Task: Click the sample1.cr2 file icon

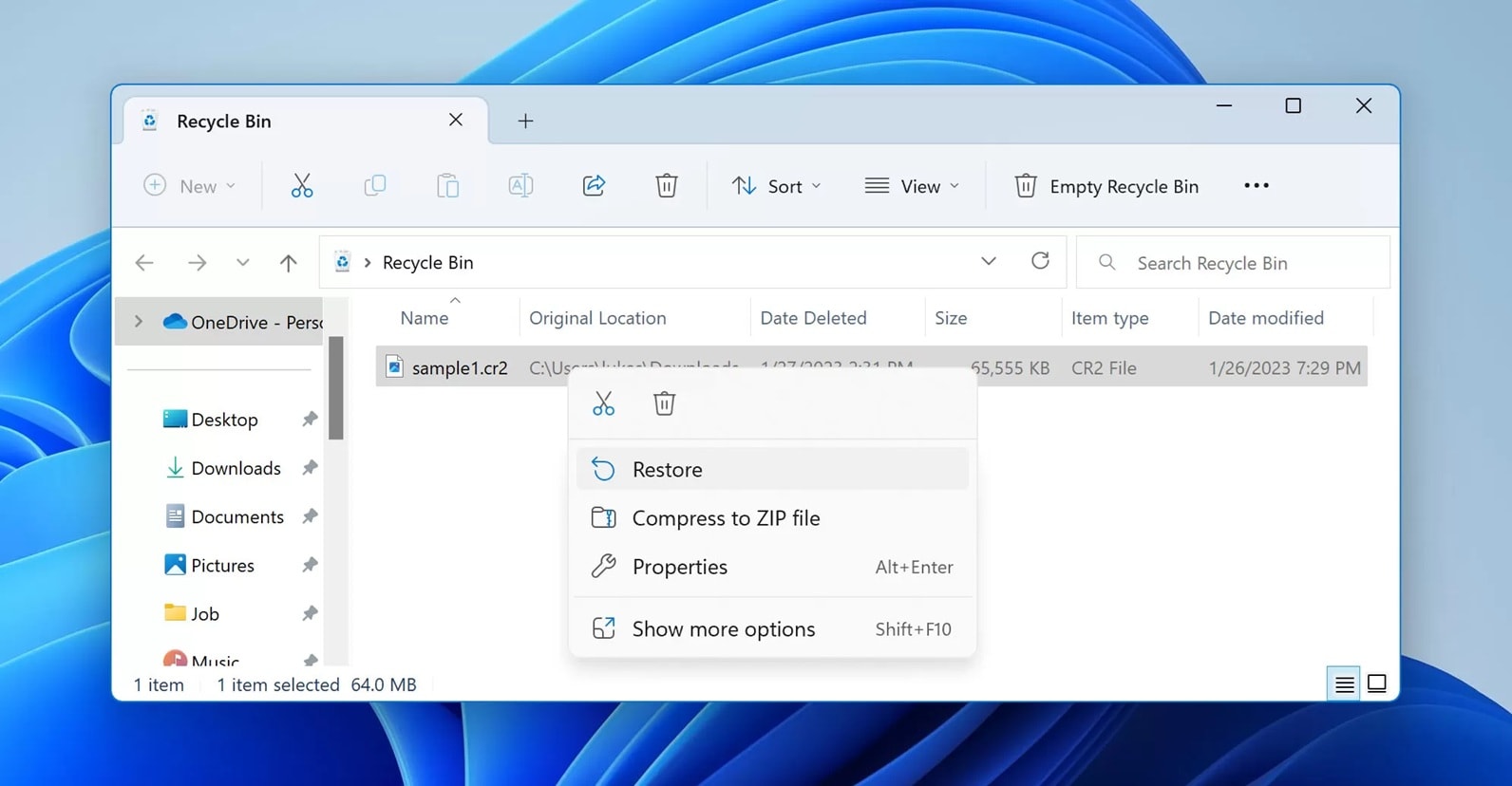Action: (394, 366)
